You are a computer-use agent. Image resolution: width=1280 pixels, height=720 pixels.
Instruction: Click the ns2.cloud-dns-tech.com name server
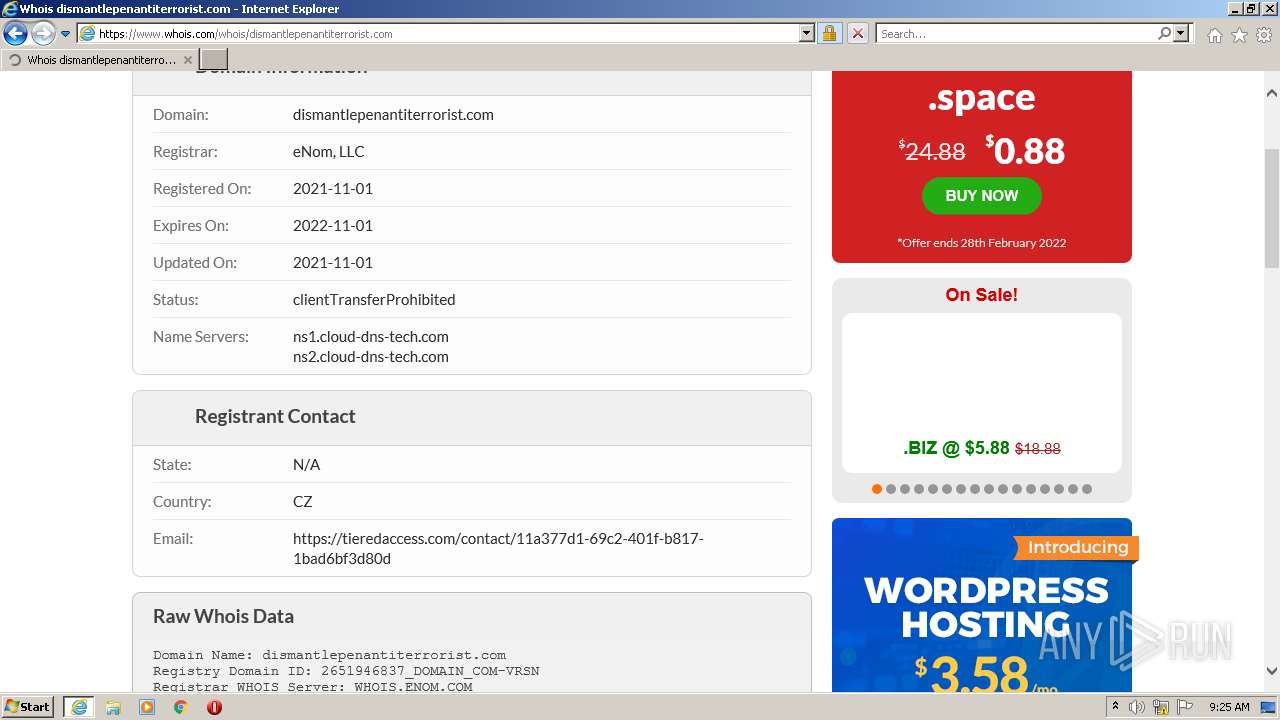point(371,357)
